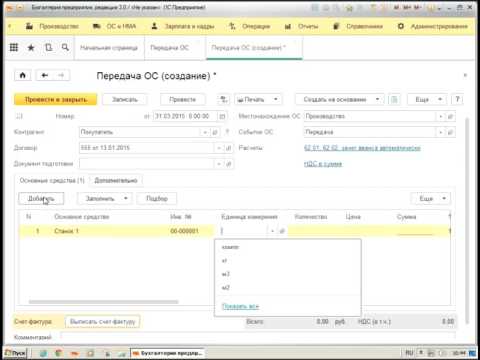480x360 pixels.
Task: Open the Зарплата и кадры section
Action: 182,26
